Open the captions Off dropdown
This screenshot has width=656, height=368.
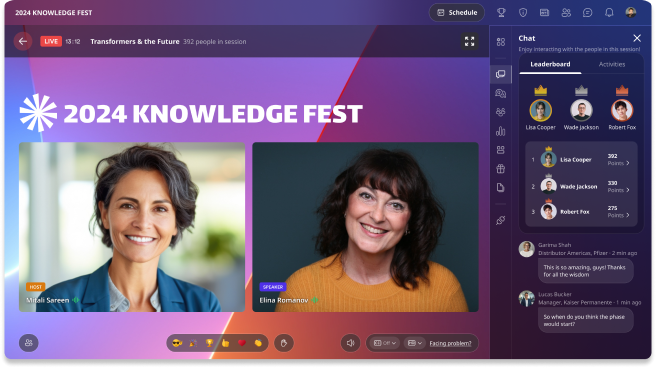click(x=384, y=343)
